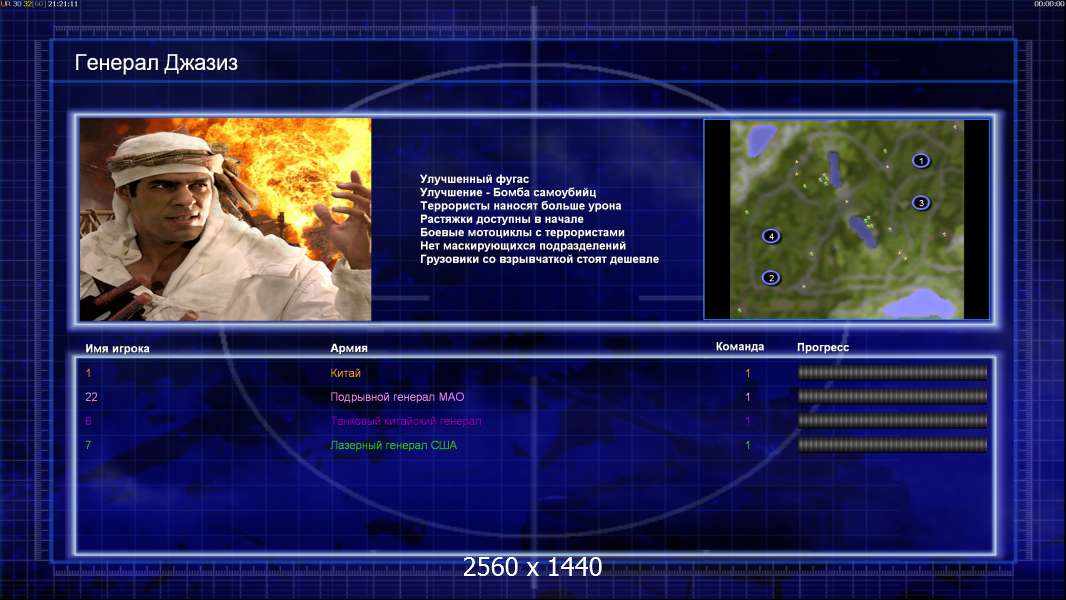
Task: Click start position marker 3 on the map
Action: [921, 202]
